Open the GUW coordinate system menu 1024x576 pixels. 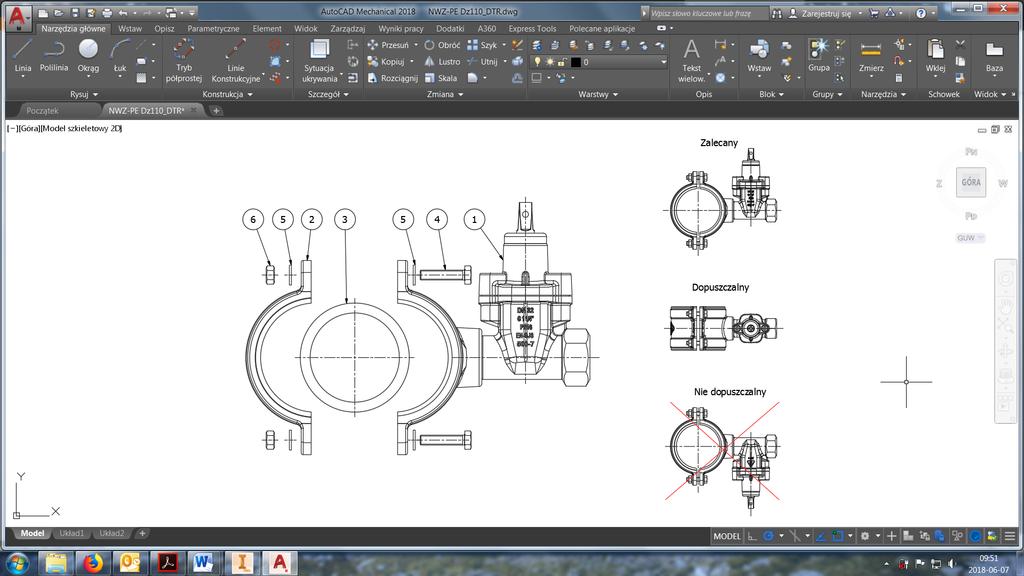(969, 238)
